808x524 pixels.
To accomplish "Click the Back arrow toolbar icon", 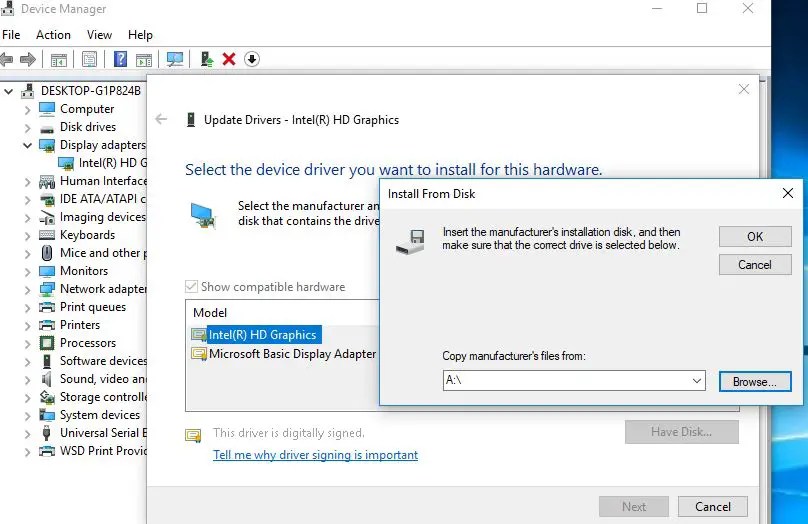I will coord(6,59).
